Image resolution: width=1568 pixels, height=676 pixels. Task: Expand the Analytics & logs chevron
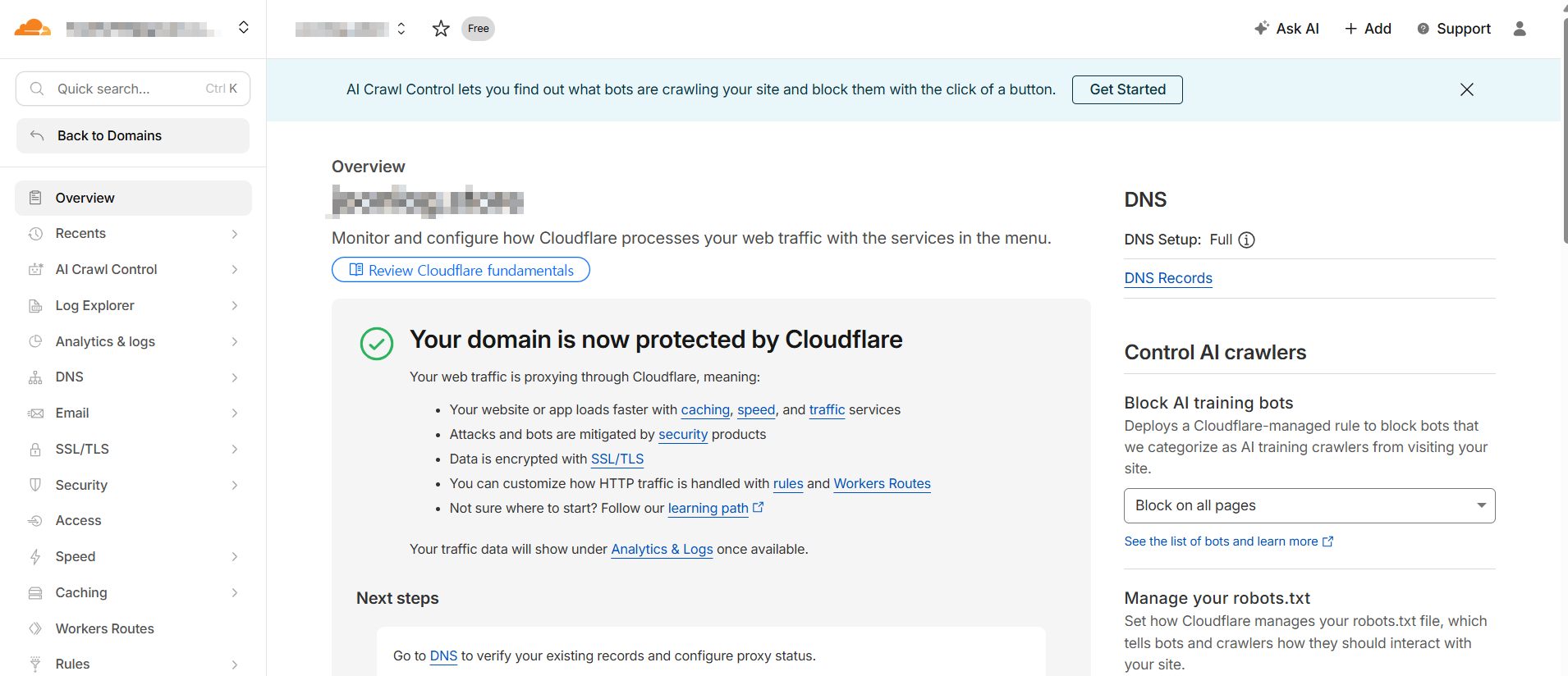235,341
